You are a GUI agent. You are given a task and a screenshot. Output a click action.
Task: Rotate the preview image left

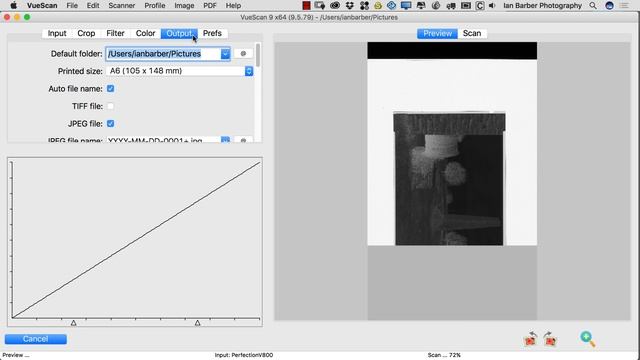(531, 339)
